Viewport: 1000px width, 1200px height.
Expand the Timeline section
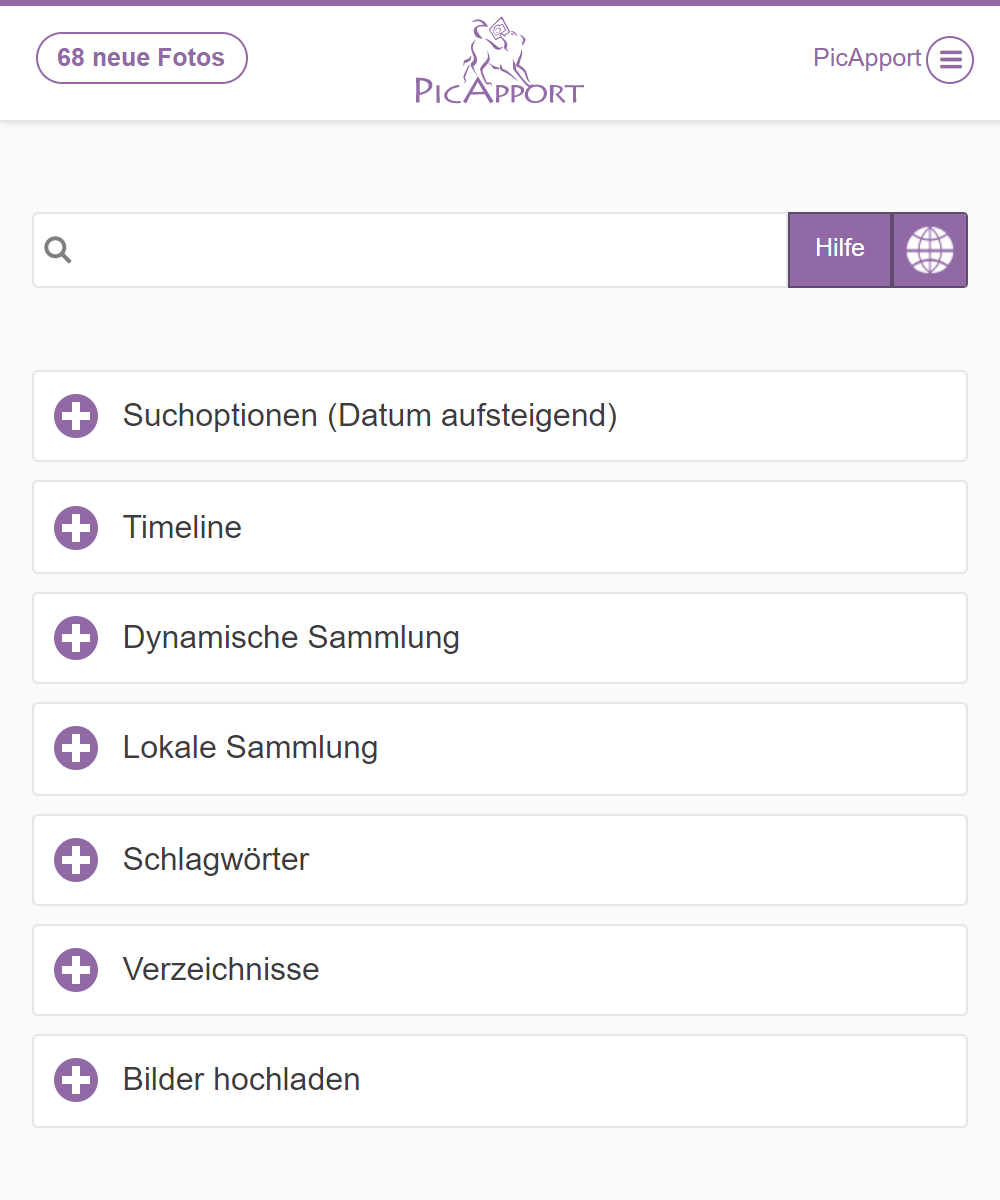[x=182, y=527]
